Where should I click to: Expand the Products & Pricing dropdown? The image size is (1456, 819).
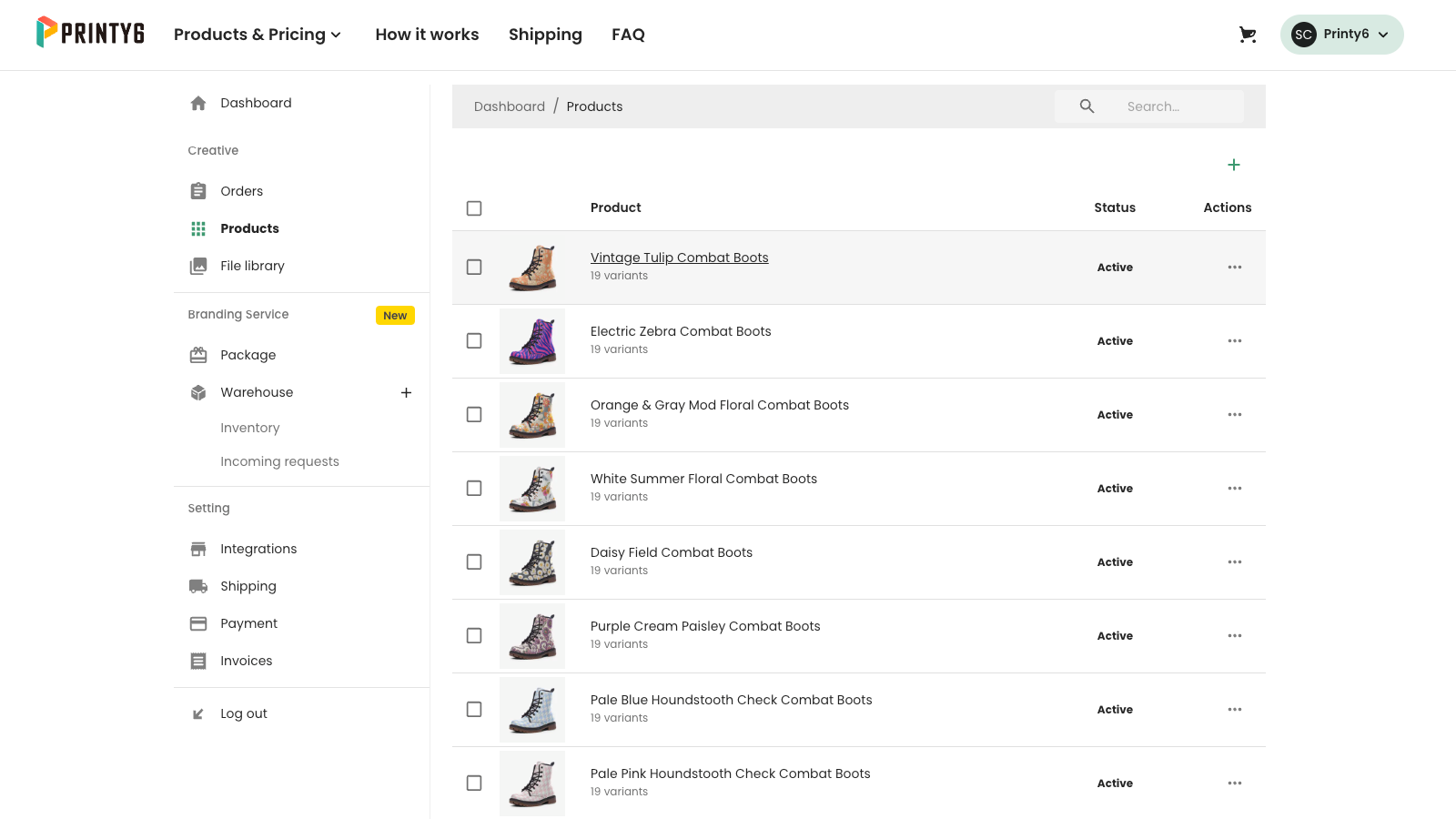(258, 35)
